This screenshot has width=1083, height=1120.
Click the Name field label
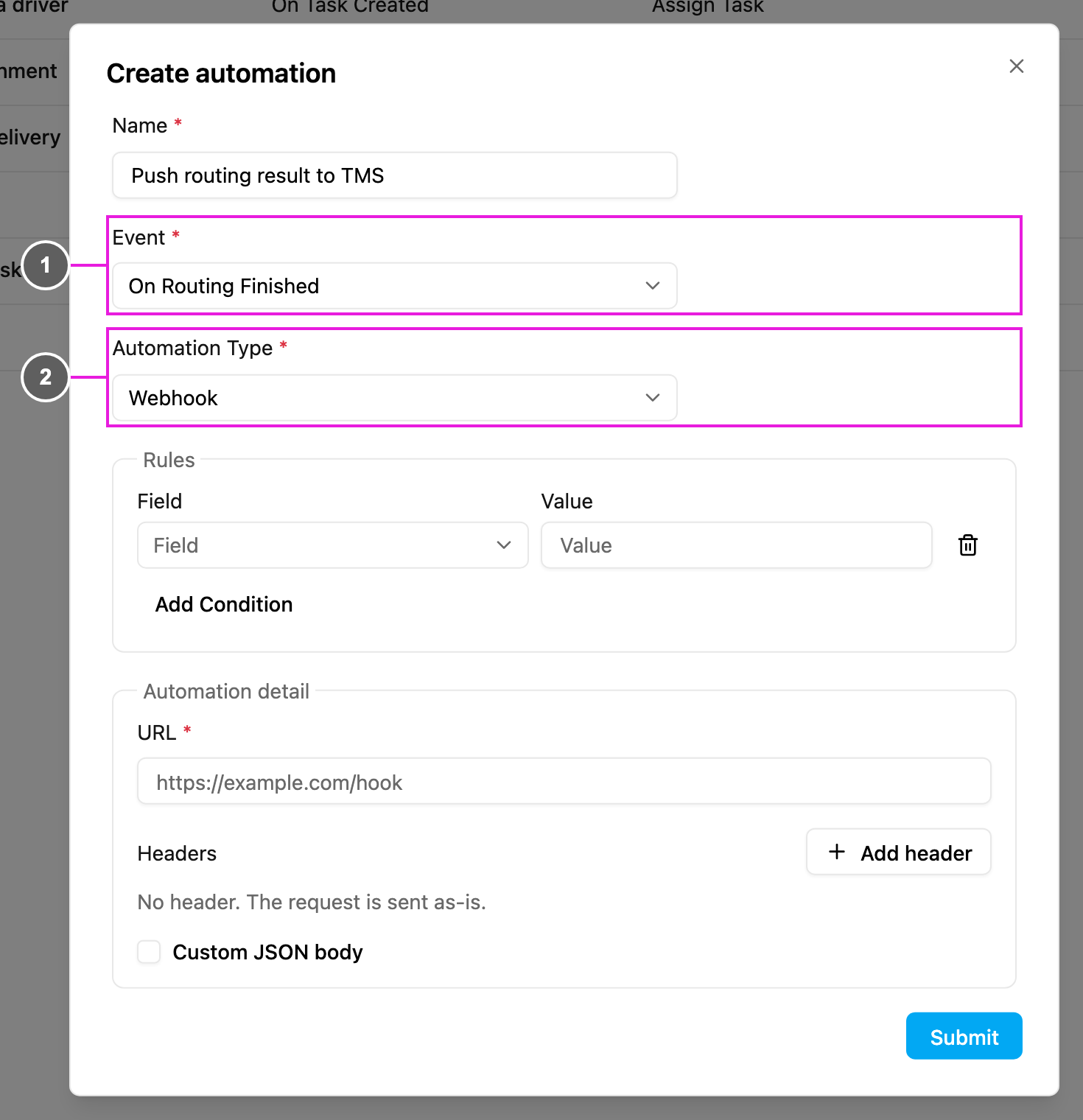tap(140, 125)
